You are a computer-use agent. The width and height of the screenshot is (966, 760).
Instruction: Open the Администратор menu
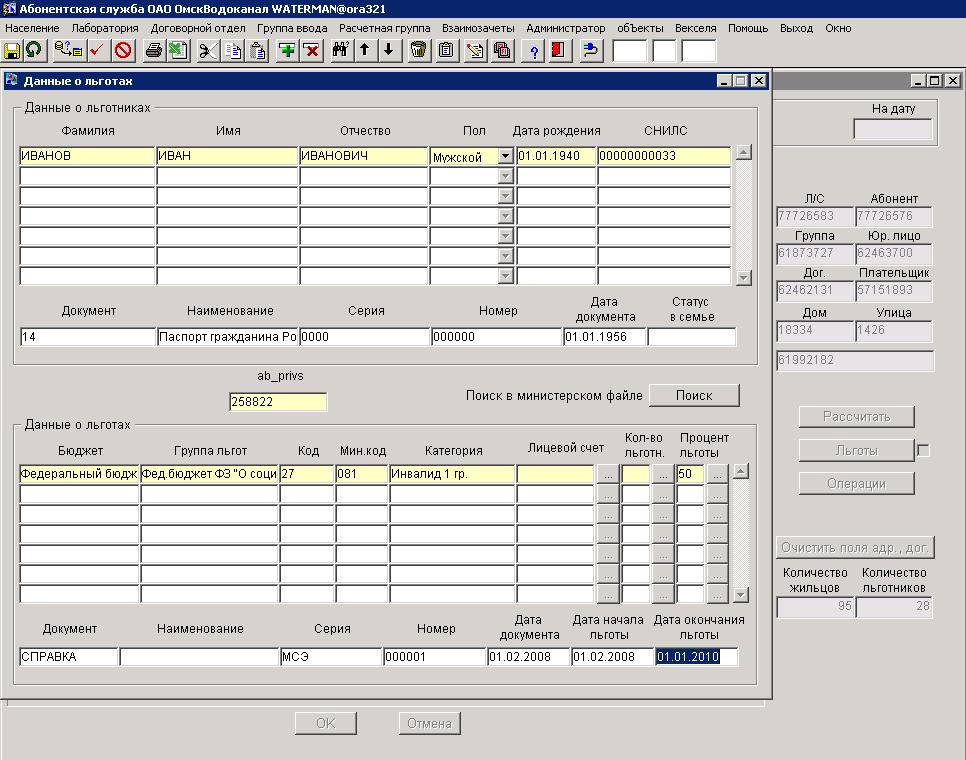(565, 28)
